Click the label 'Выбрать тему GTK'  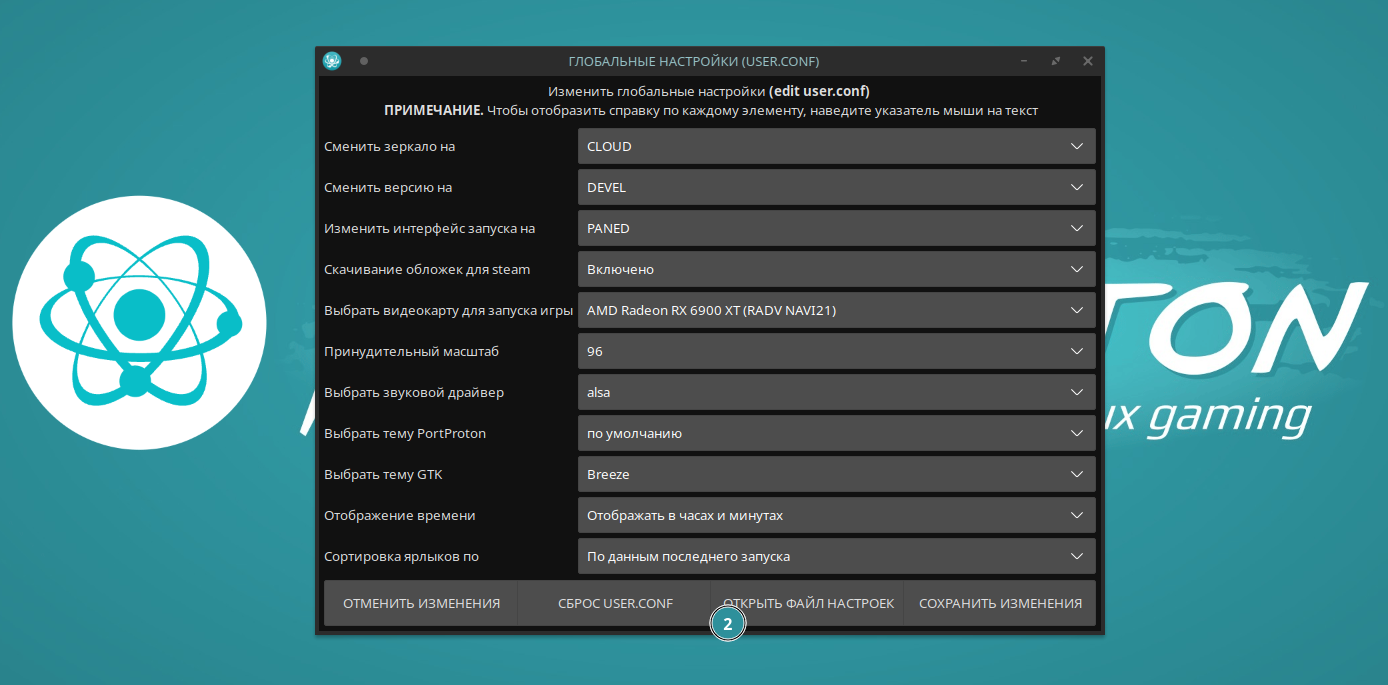pos(383,474)
